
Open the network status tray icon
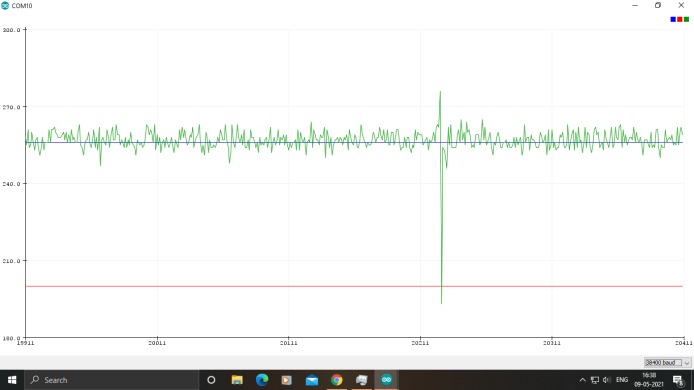coord(595,380)
